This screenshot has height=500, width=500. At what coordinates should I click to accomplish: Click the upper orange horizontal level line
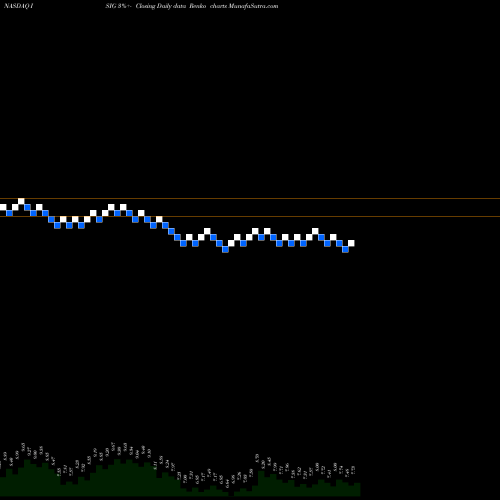pos(250,199)
